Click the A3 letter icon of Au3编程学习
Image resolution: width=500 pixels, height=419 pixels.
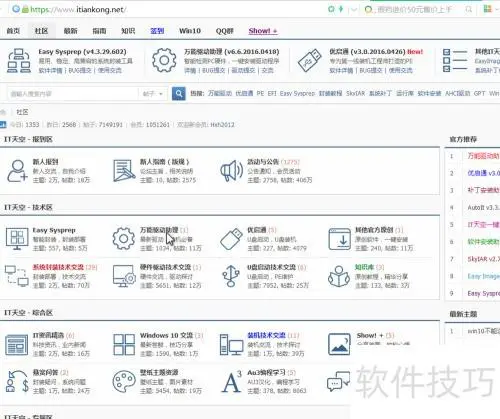(x=231, y=381)
